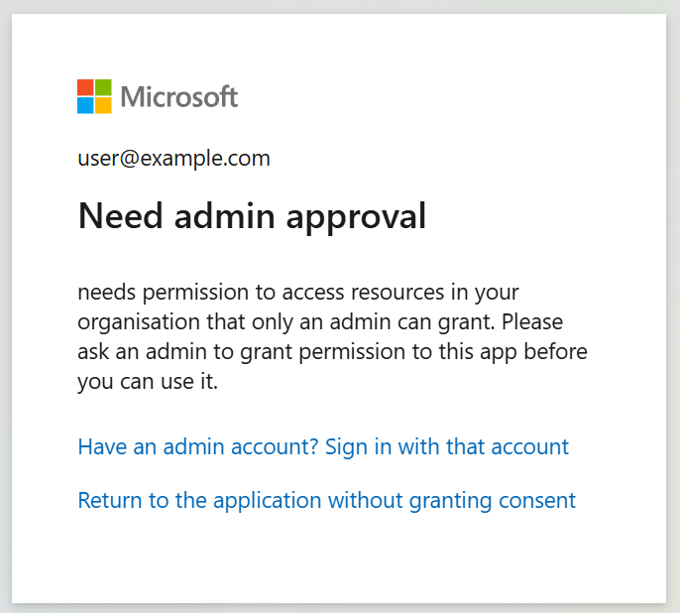Click the red square in Microsoft logo

(x=86, y=88)
